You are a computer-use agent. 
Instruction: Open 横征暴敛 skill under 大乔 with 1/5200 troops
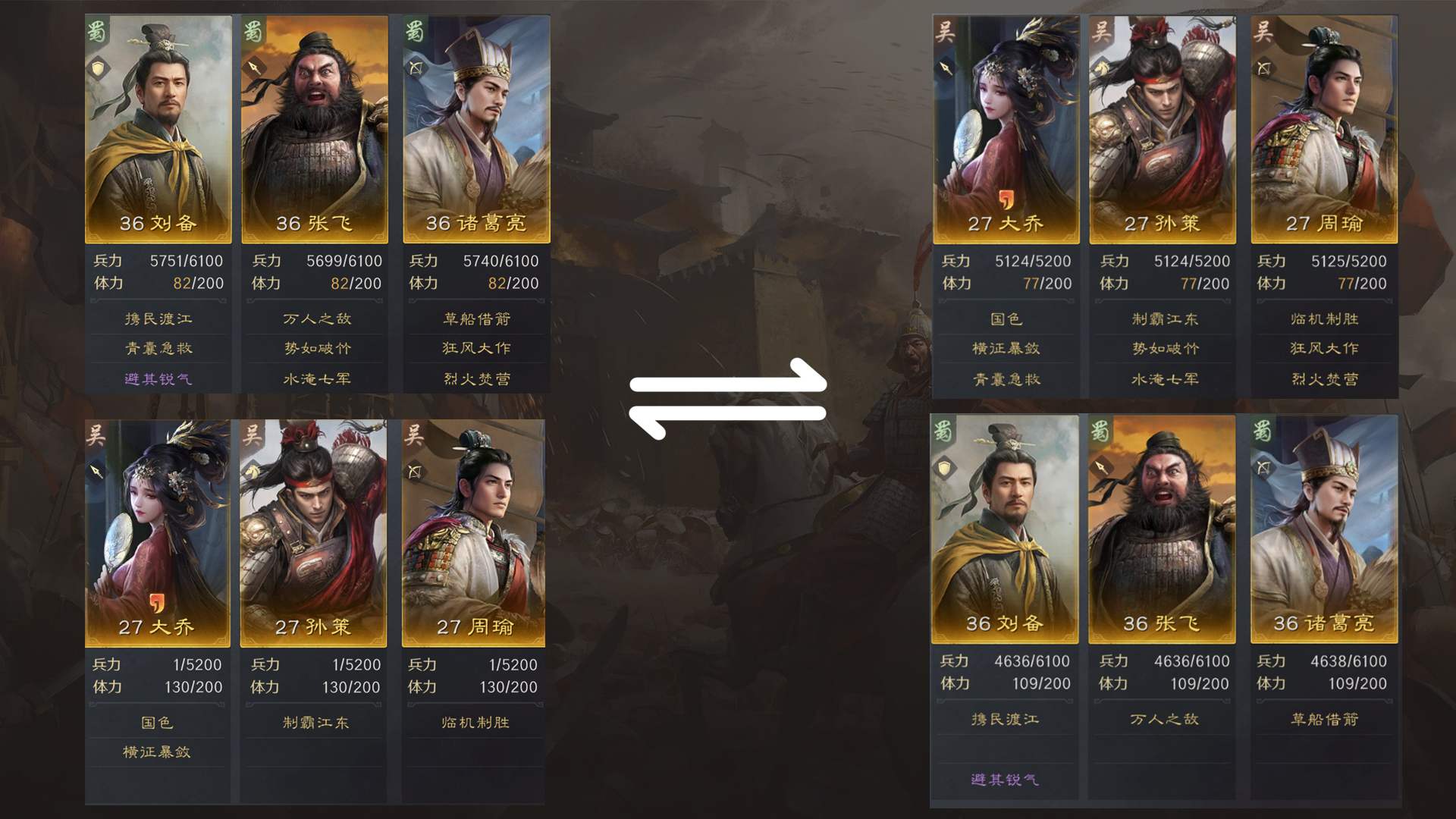(x=157, y=752)
